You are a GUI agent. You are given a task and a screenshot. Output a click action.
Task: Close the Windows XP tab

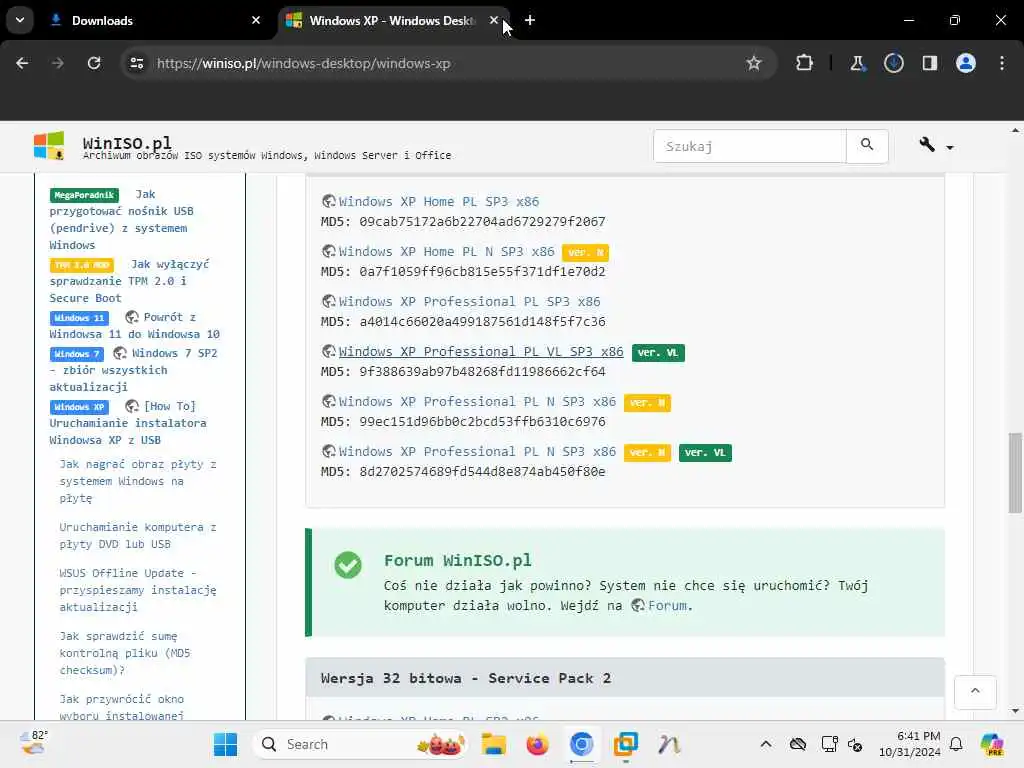[494, 20]
